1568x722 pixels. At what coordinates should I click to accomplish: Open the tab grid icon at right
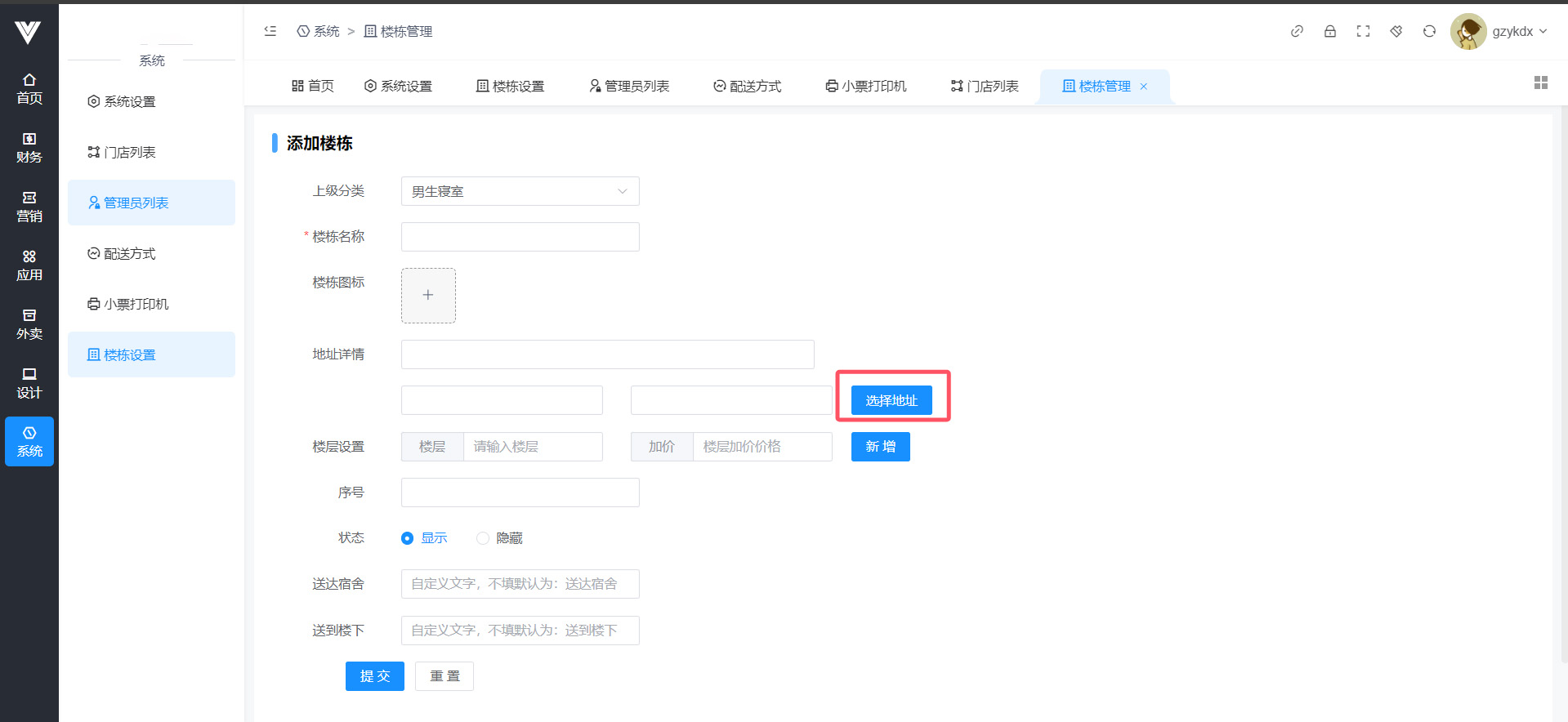[x=1540, y=82]
